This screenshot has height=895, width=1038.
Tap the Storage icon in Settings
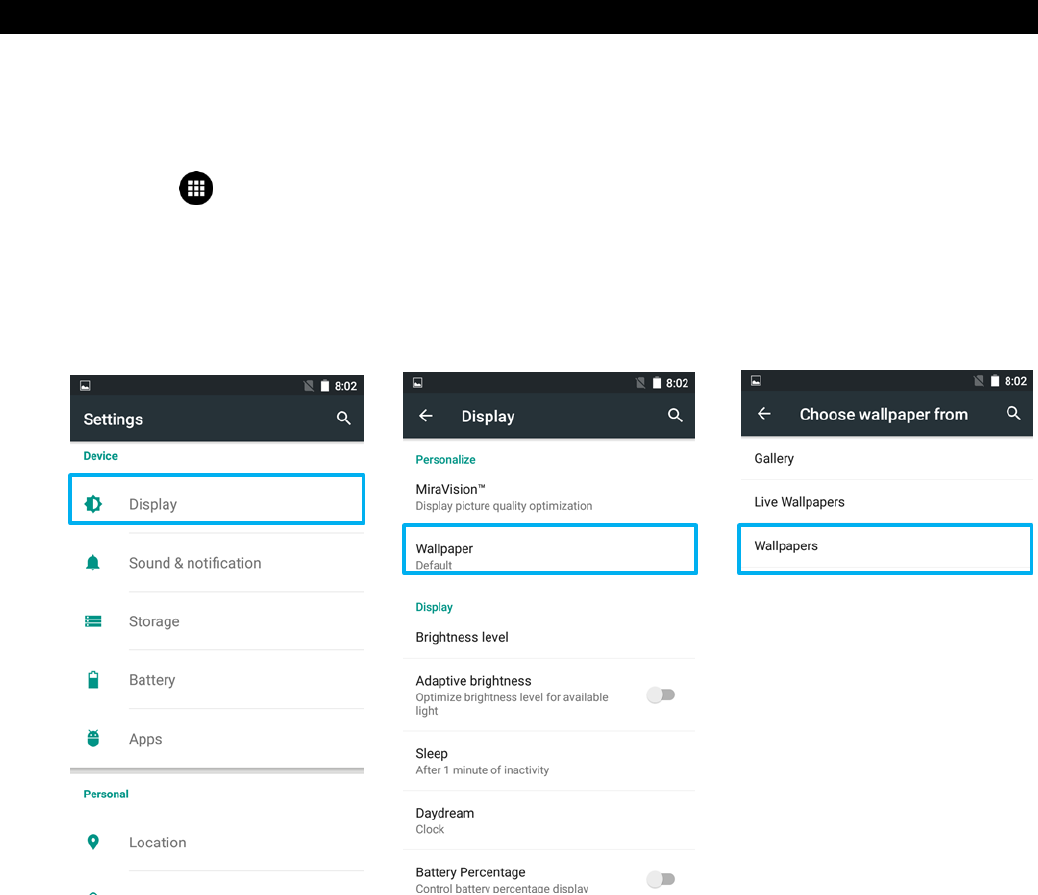click(93, 621)
